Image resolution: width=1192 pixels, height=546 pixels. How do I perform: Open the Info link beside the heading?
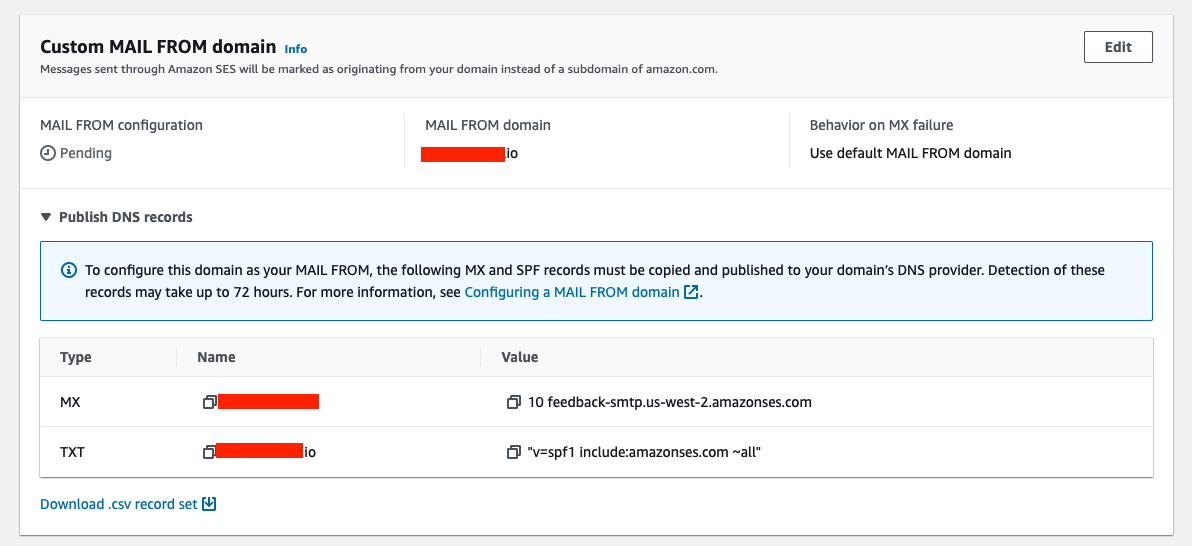point(296,48)
